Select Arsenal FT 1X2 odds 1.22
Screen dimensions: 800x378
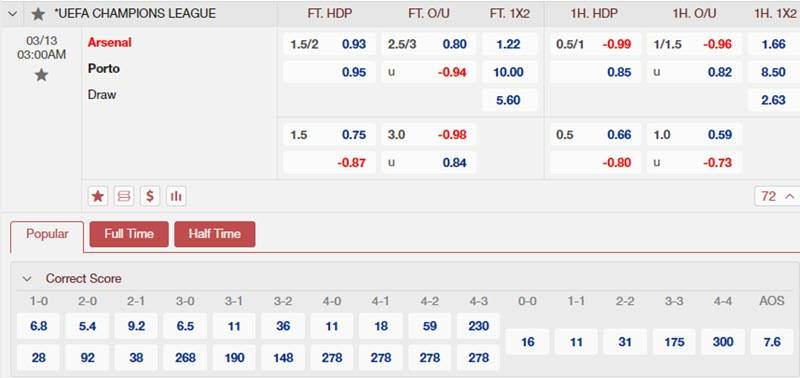(510, 44)
